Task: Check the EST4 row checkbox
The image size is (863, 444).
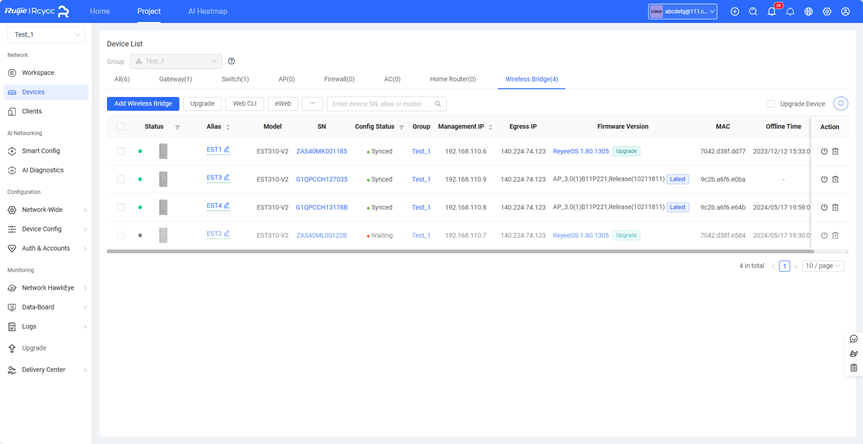Action: (x=121, y=207)
